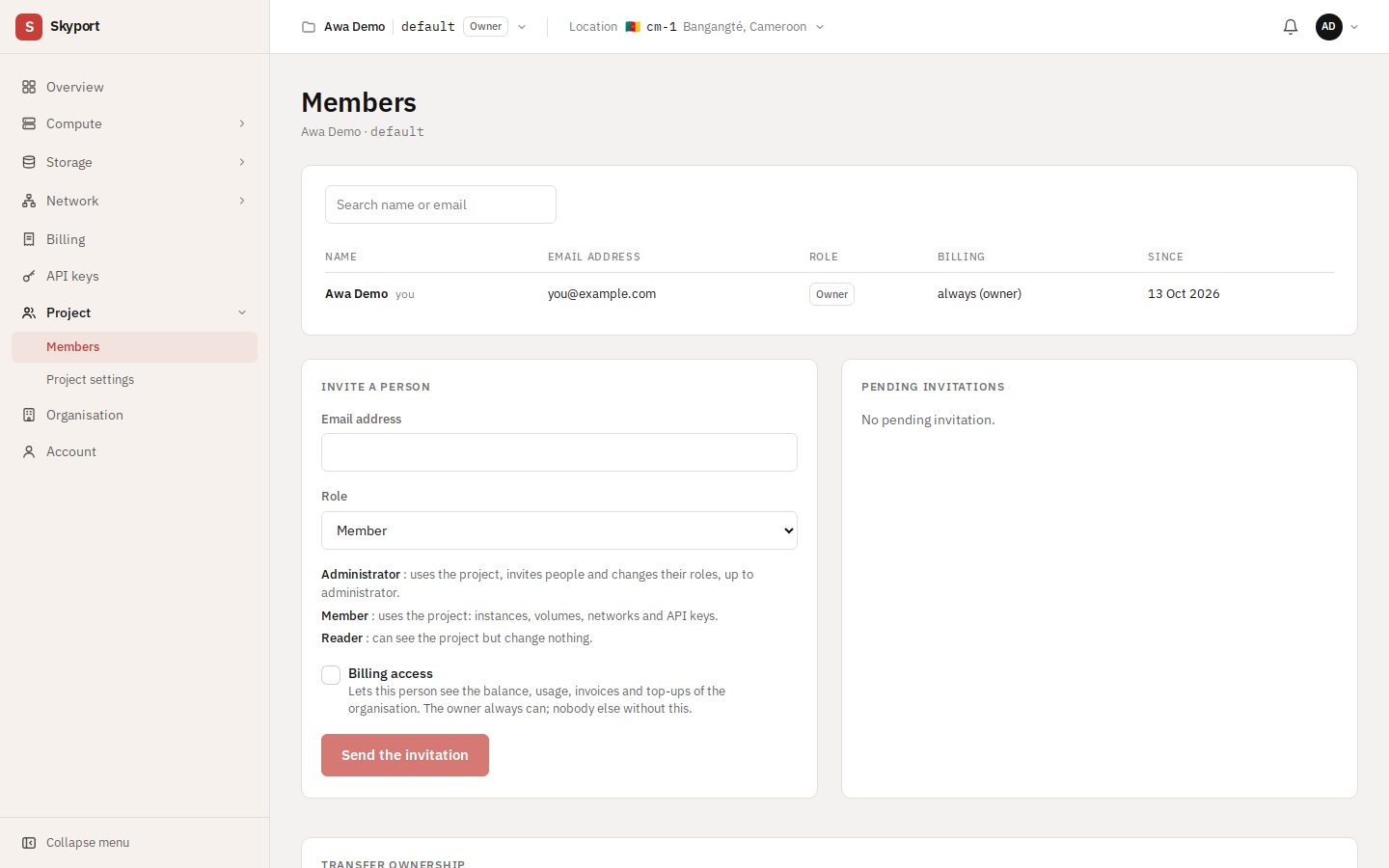This screenshot has height=868, width=1389.
Task: Click the 13 Oct 2026 date
Action: coord(1184,294)
